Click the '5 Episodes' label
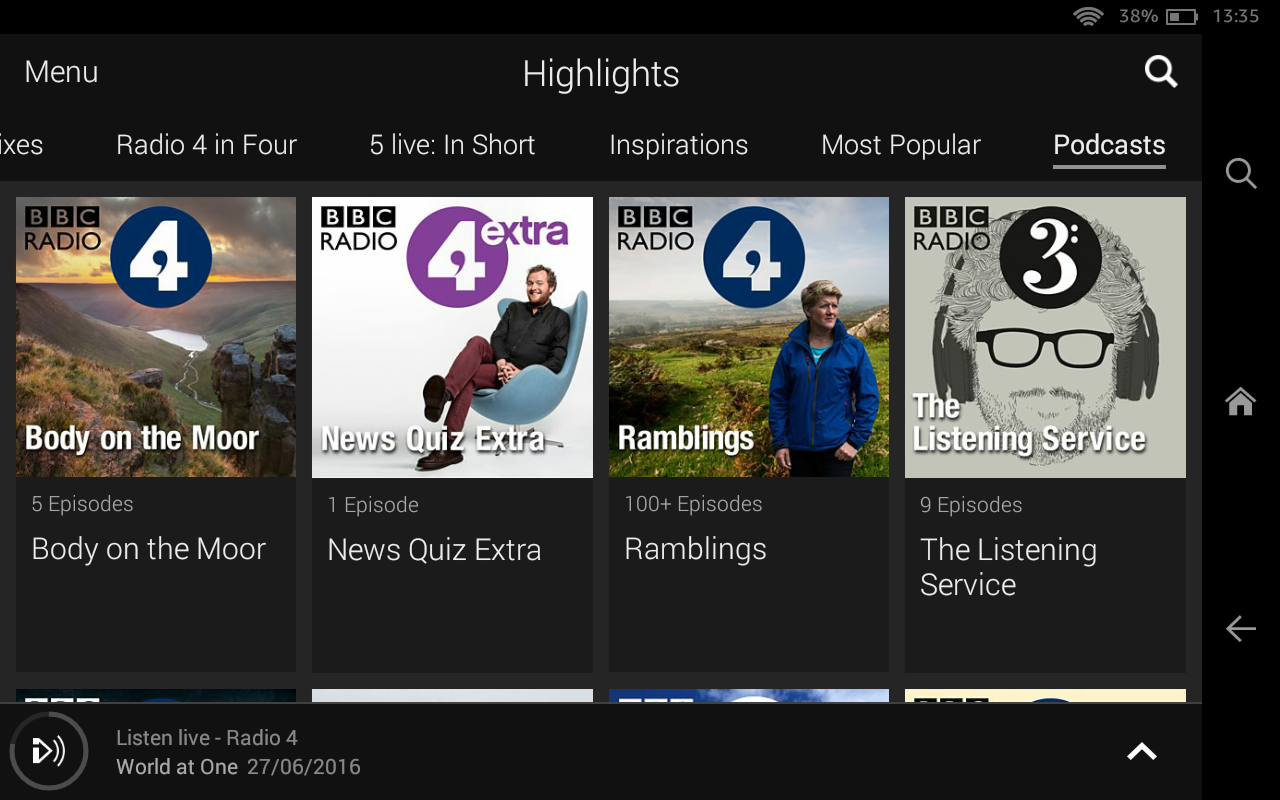This screenshot has width=1280, height=800. [x=82, y=504]
